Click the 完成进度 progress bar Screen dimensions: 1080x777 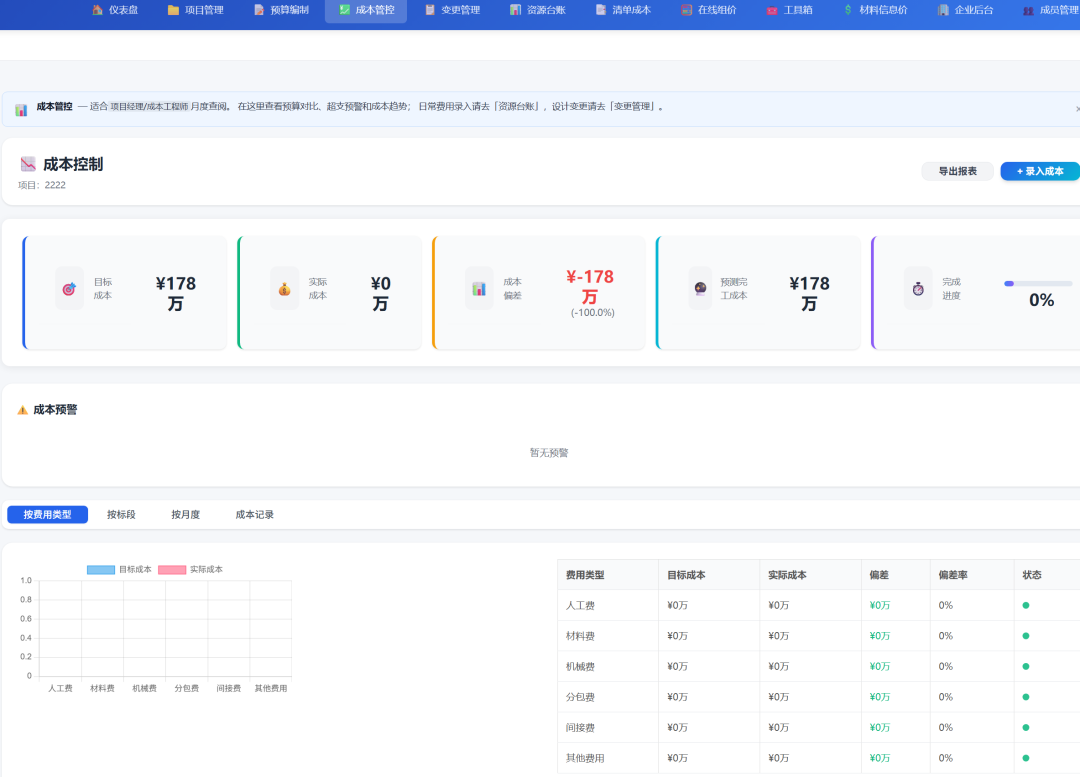(1038, 284)
